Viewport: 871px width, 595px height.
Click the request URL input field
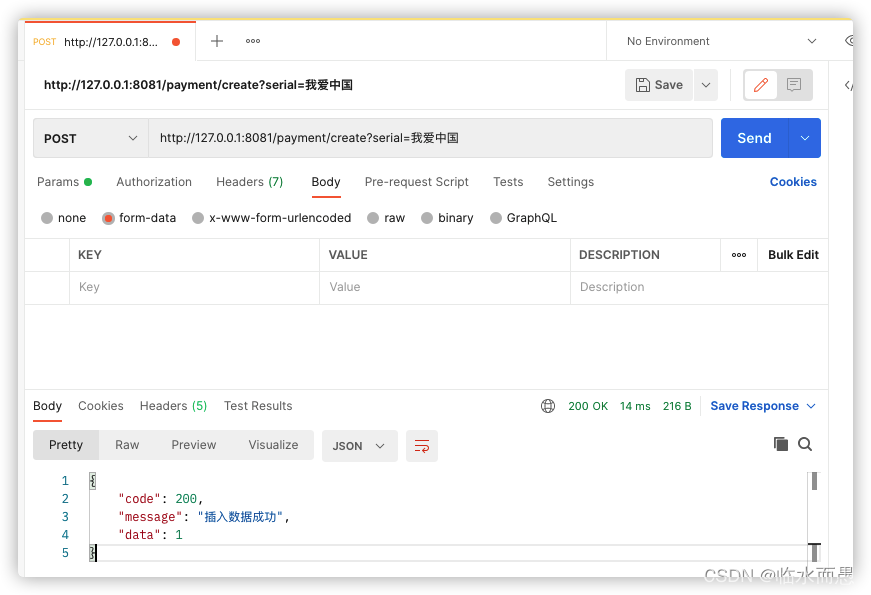coord(431,138)
